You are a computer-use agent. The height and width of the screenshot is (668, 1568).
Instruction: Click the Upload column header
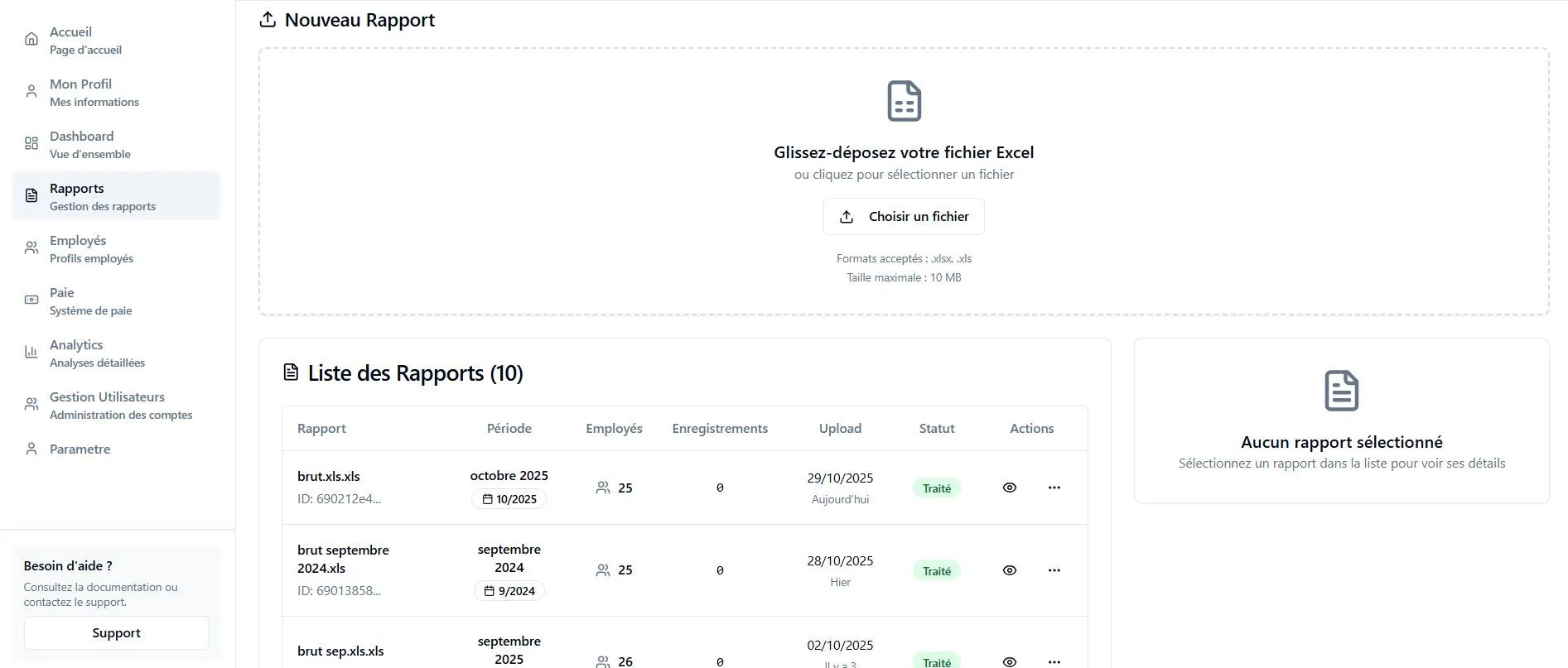[x=840, y=428]
